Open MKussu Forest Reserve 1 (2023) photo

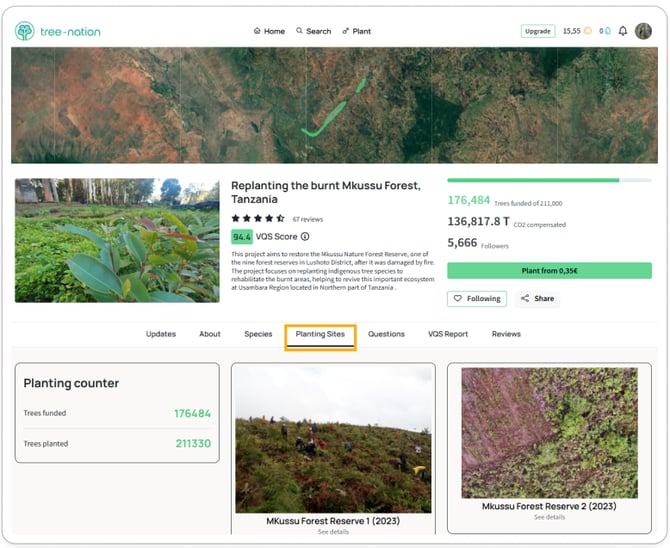(x=333, y=440)
